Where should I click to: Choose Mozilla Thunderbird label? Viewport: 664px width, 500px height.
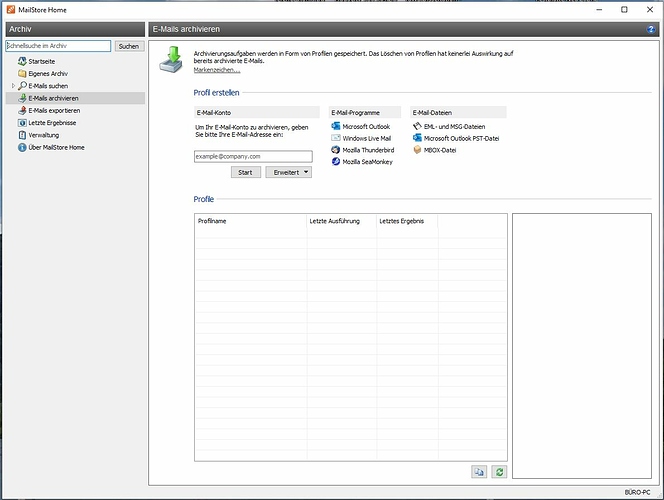pyautogui.click(x=368, y=150)
